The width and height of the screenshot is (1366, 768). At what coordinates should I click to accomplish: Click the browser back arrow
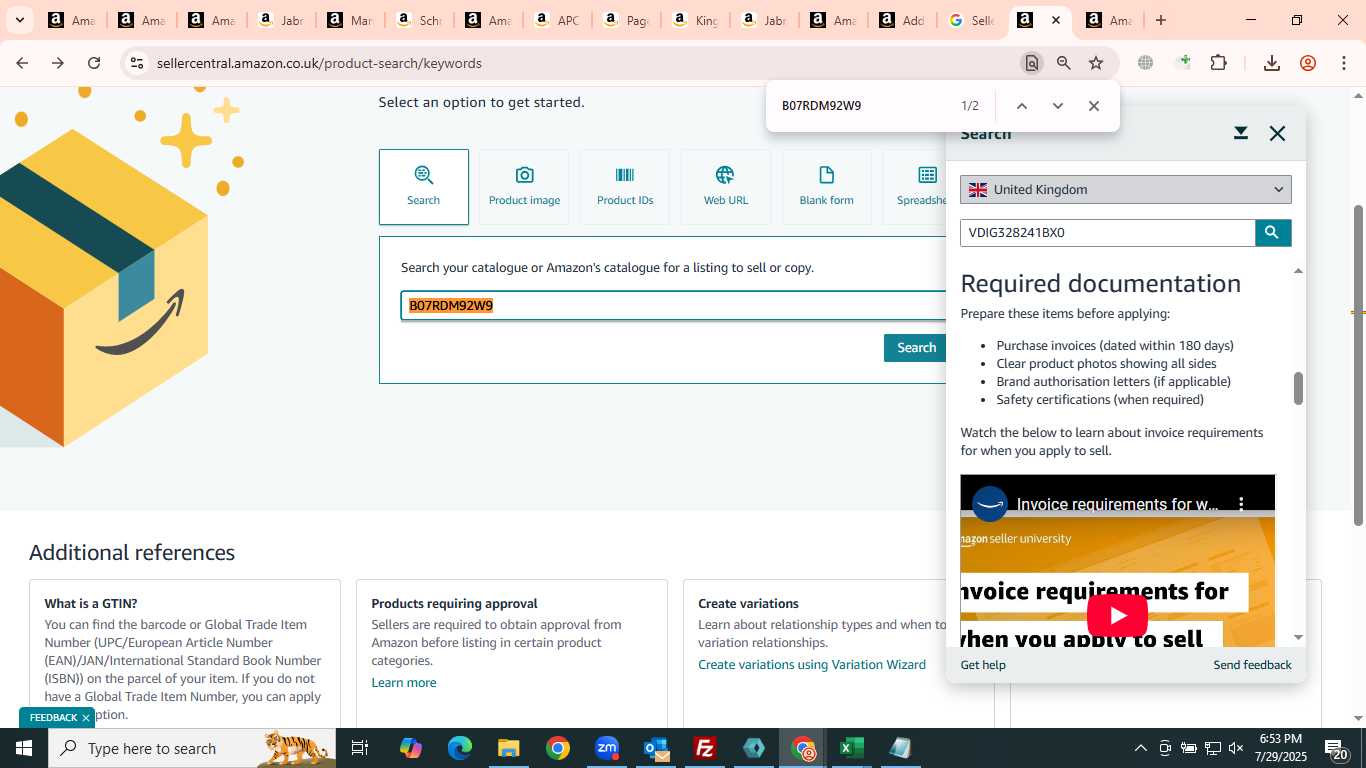click(22, 63)
